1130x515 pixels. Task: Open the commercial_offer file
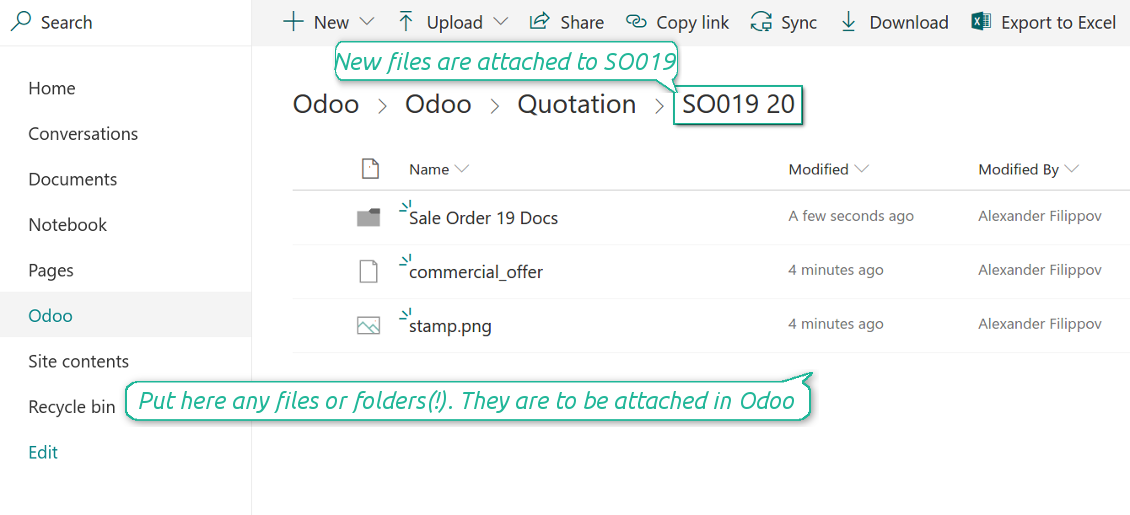tap(476, 271)
